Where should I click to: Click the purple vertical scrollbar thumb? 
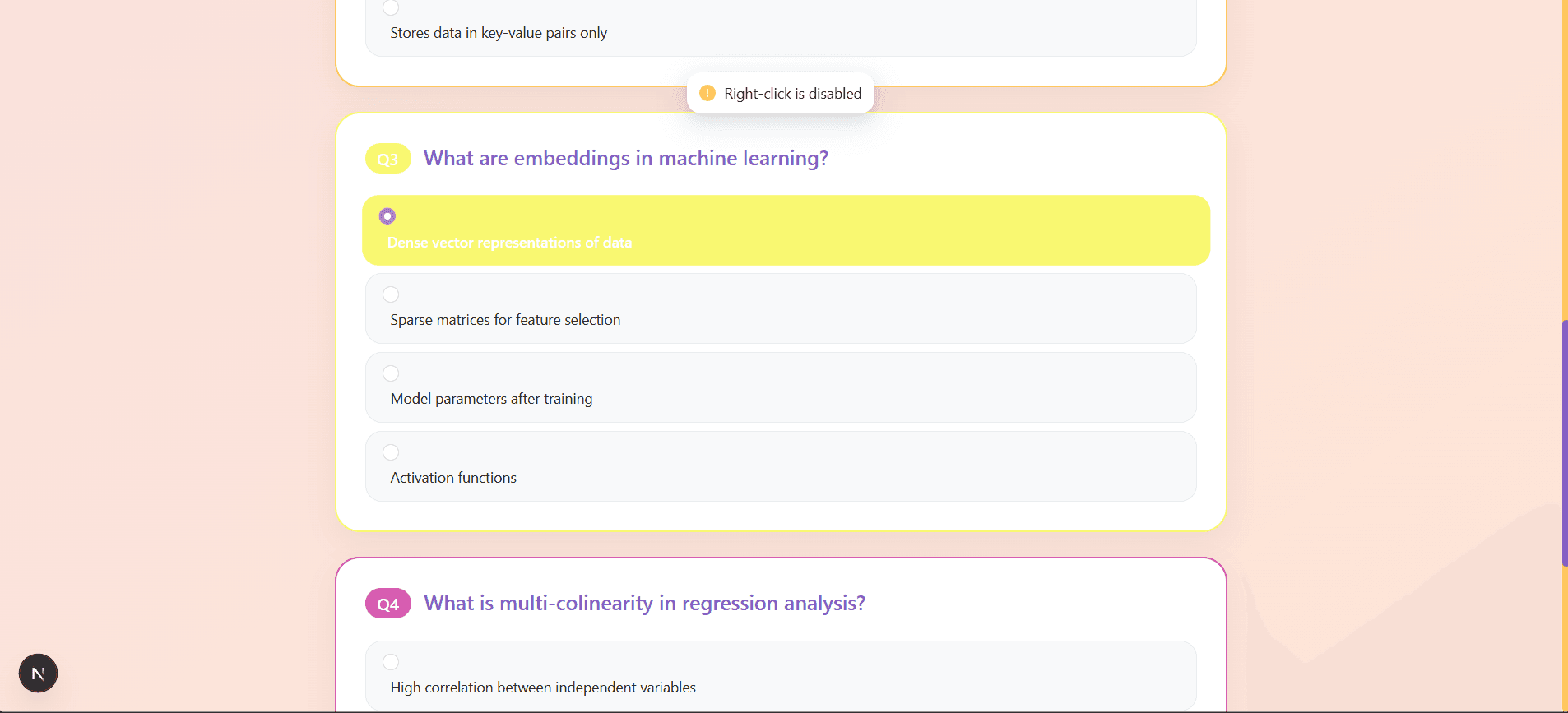1564,444
